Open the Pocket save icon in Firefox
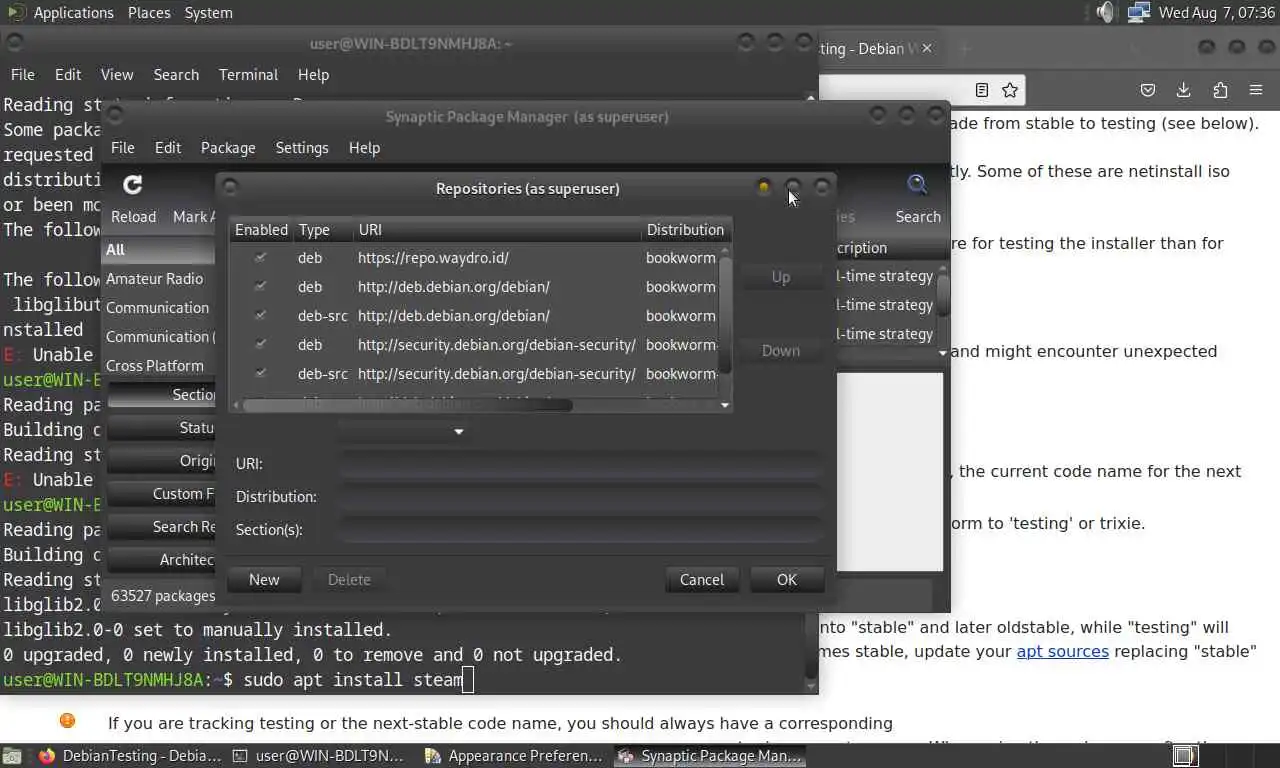This screenshot has width=1280, height=768. (1148, 90)
